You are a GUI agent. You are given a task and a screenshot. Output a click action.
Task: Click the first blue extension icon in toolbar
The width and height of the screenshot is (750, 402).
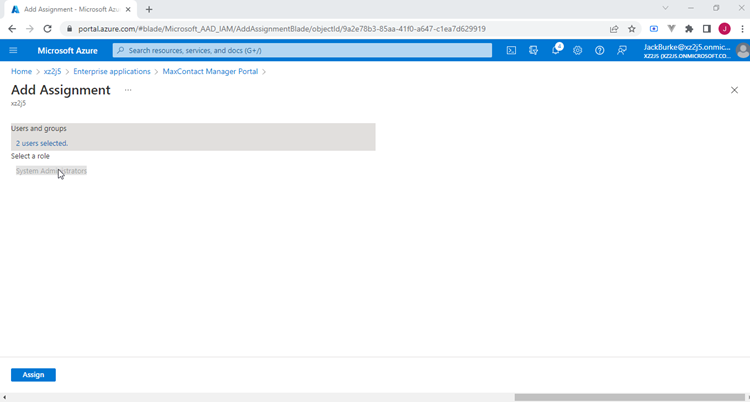[654, 29]
